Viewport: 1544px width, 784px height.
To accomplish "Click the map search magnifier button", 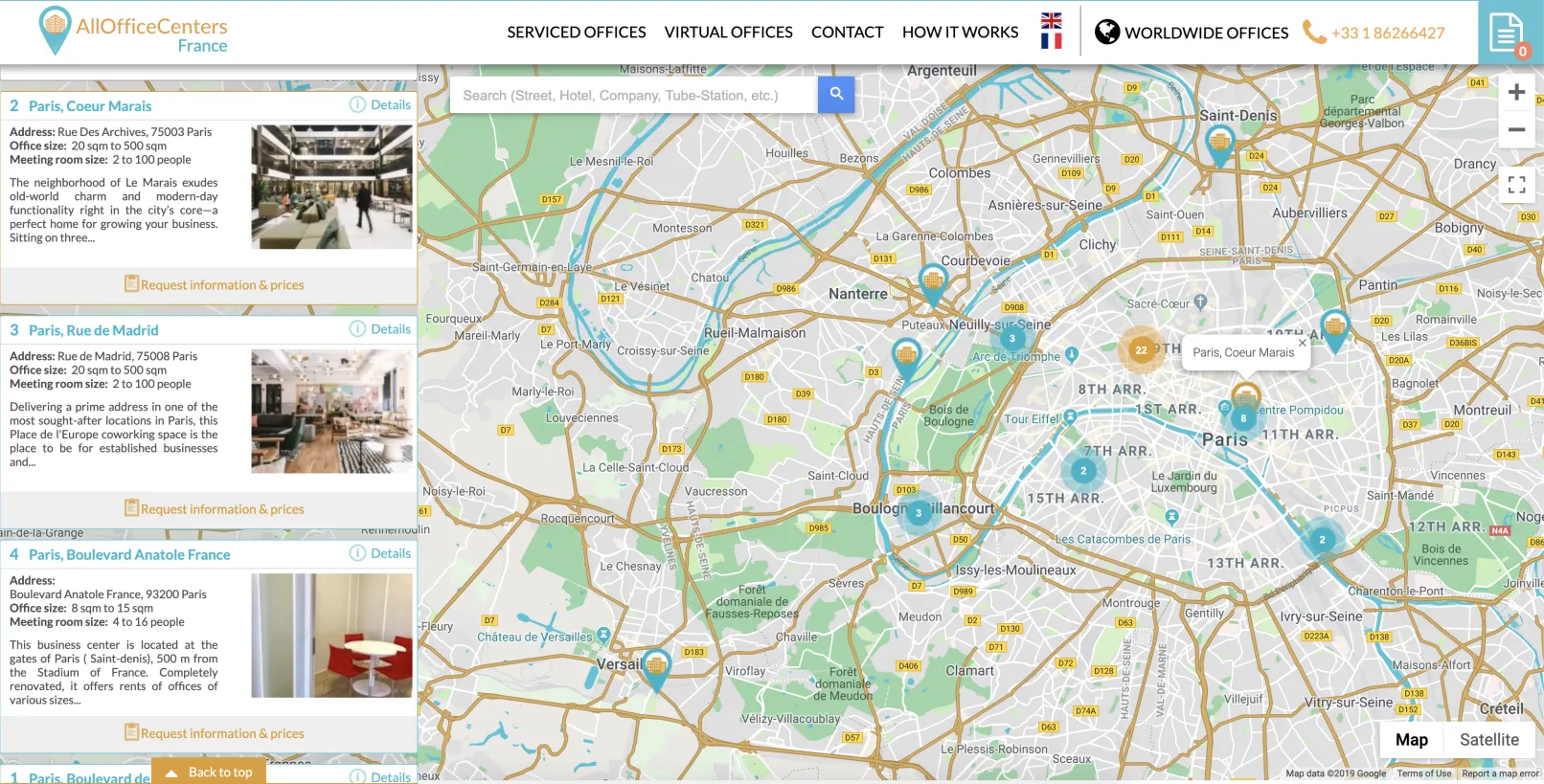I will point(835,95).
